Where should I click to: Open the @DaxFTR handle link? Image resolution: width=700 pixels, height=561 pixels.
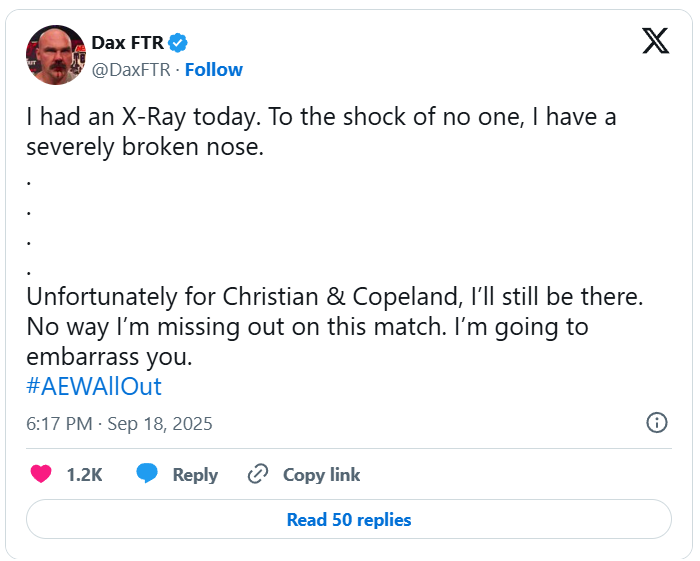pyautogui.click(x=131, y=69)
